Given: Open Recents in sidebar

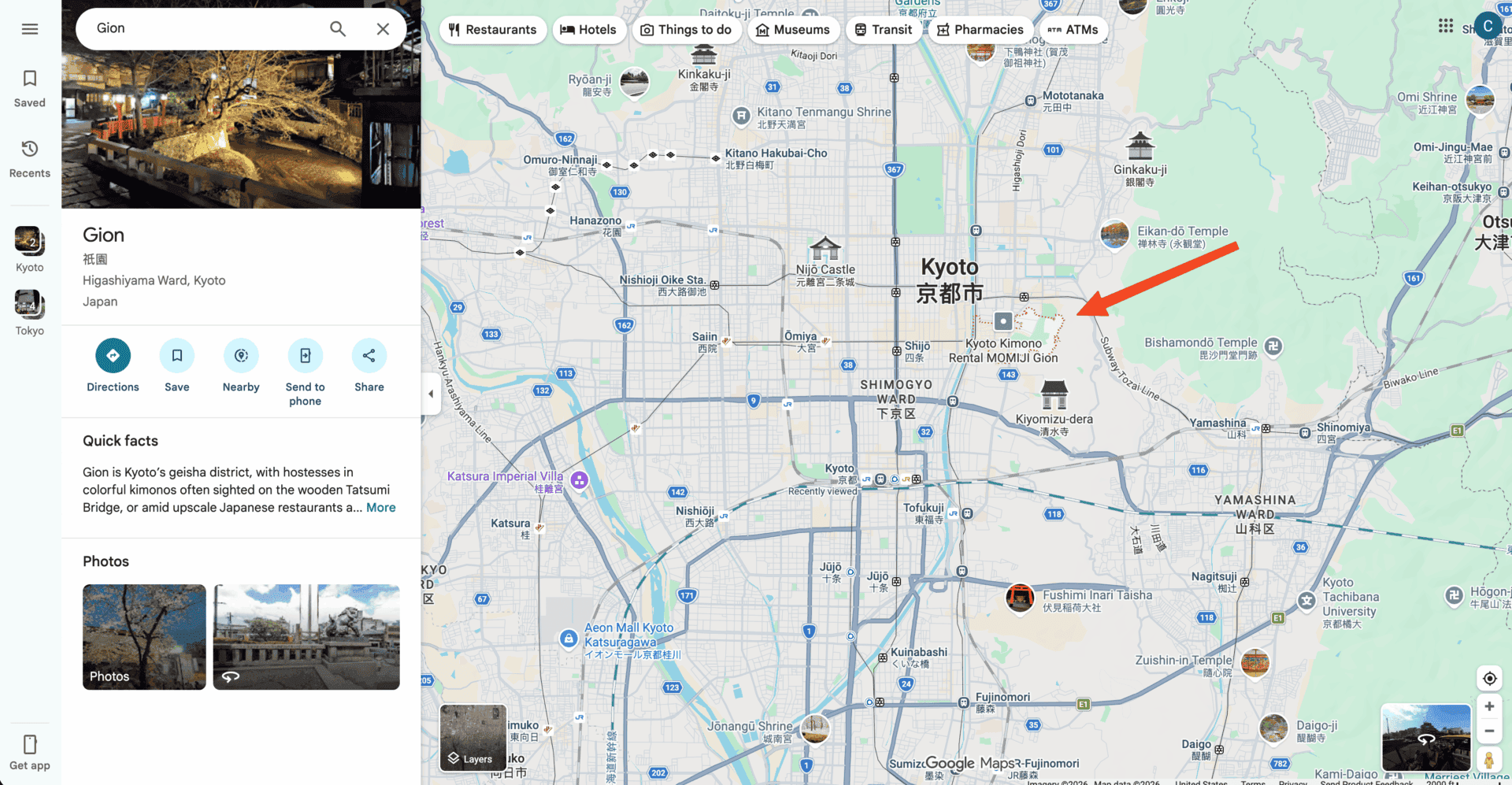Looking at the screenshot, I should coord(30,158).
